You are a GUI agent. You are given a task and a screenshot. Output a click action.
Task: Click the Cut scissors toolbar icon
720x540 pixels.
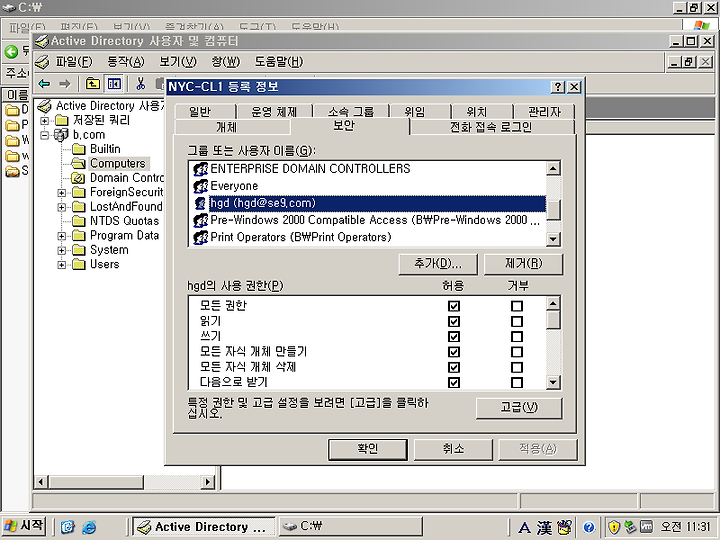(x=141, y=84)
